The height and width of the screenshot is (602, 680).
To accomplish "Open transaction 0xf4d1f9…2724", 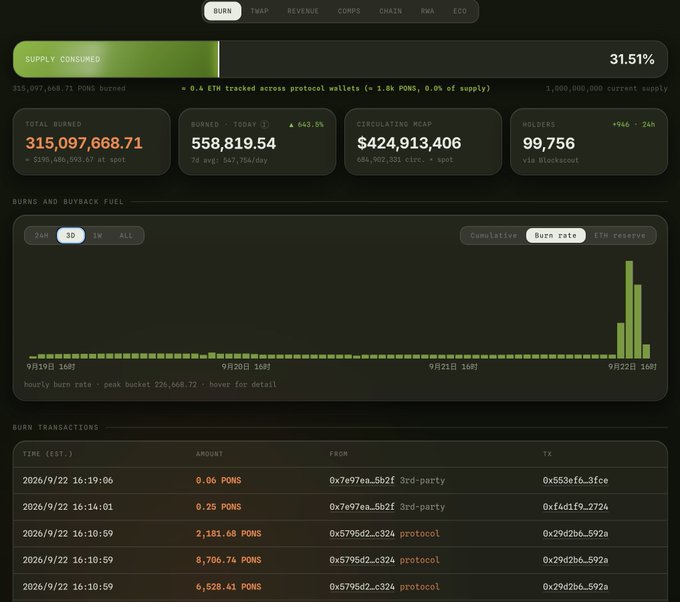I will [x=575, y=507].
